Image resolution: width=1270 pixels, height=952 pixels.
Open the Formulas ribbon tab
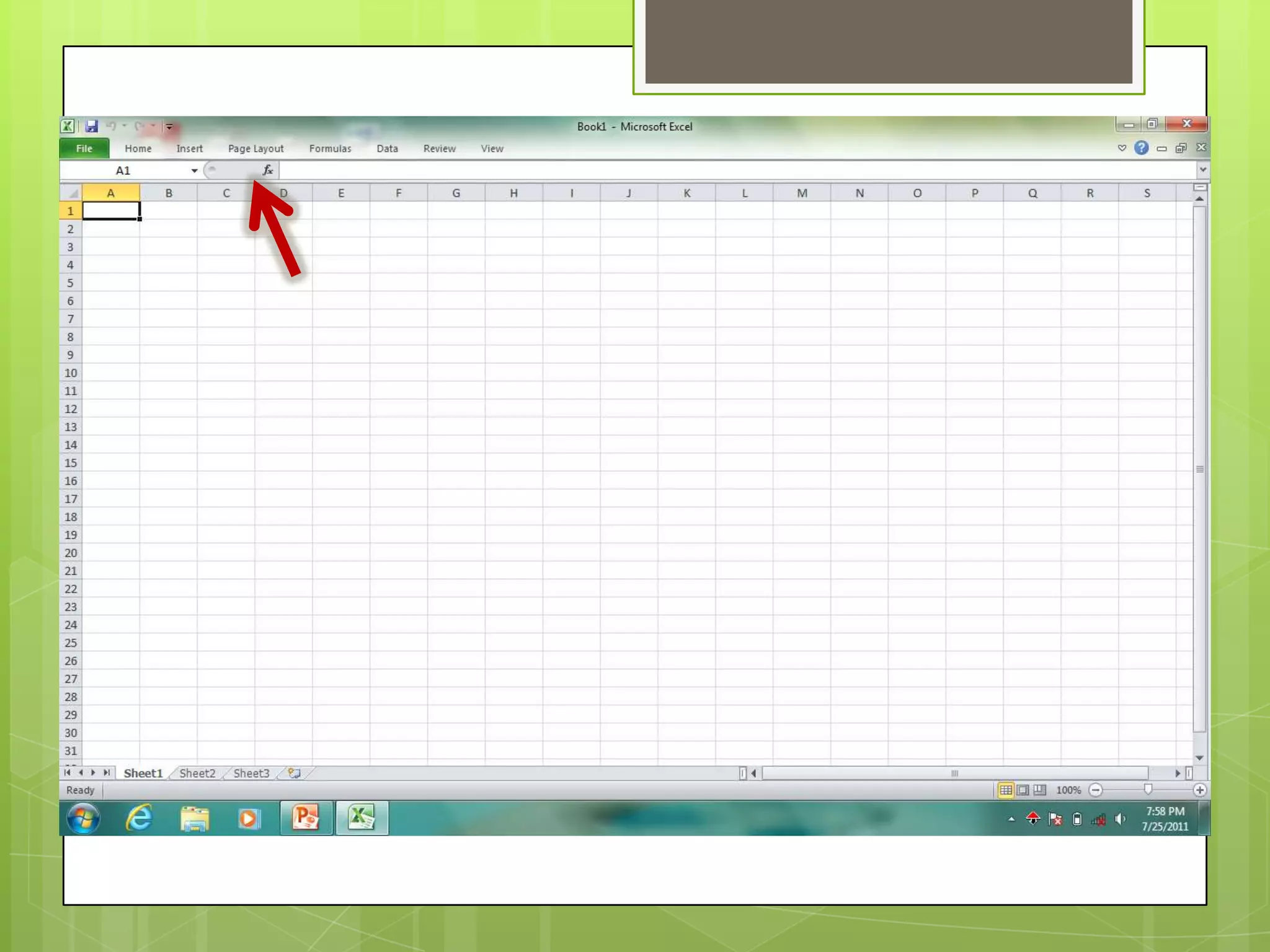coord(330,149)
